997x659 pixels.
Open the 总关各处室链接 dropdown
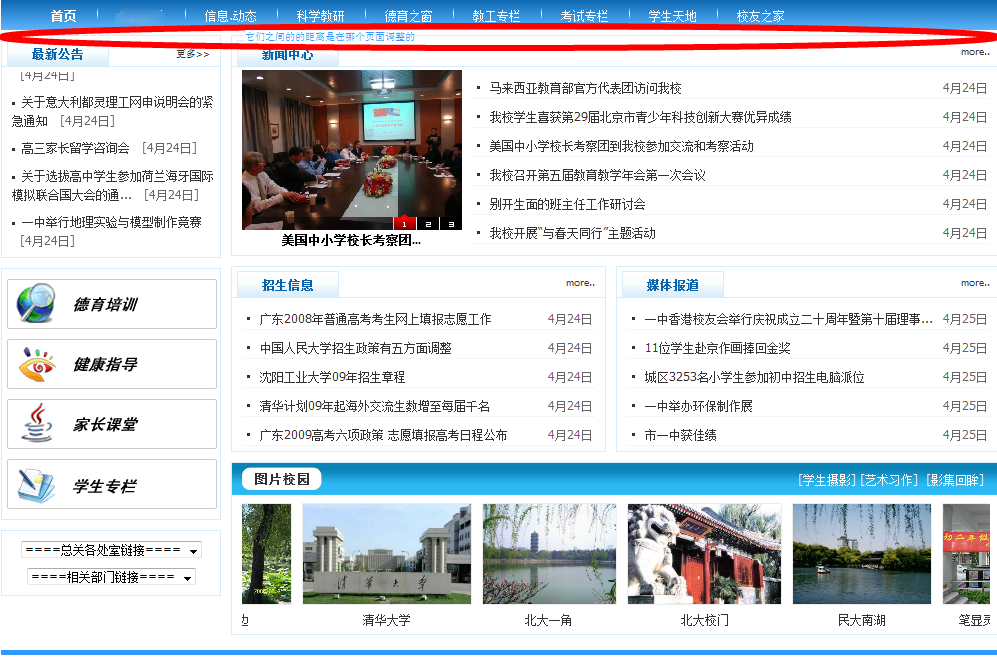click(111, 550)
